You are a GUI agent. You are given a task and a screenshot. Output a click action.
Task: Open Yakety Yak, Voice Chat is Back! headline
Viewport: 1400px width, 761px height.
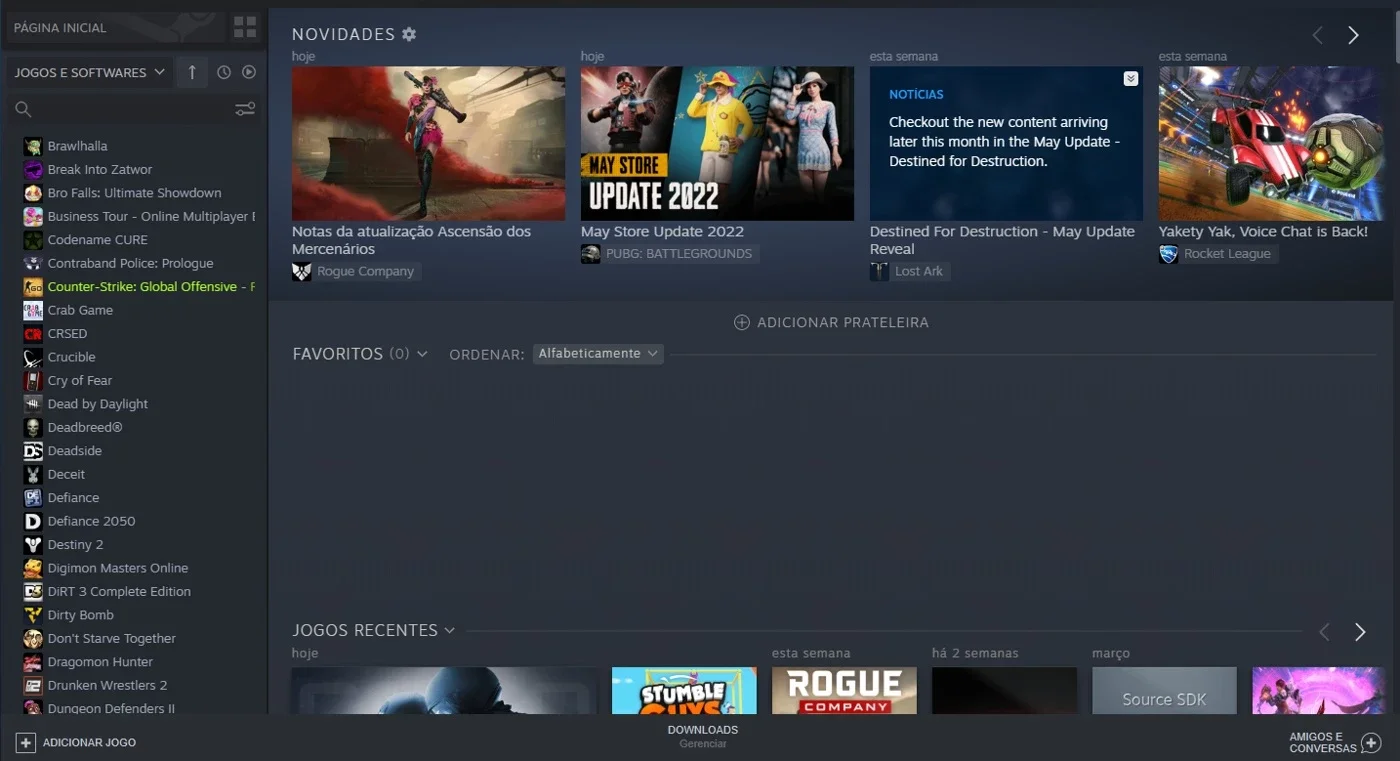point(1263,231)
